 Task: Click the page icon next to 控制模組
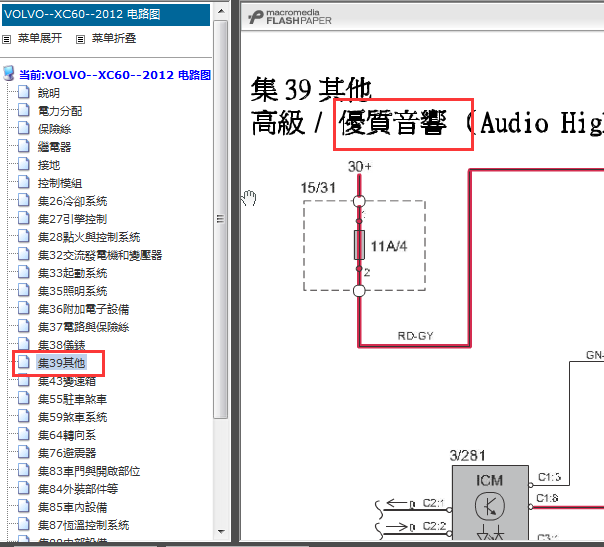[24, 183]
